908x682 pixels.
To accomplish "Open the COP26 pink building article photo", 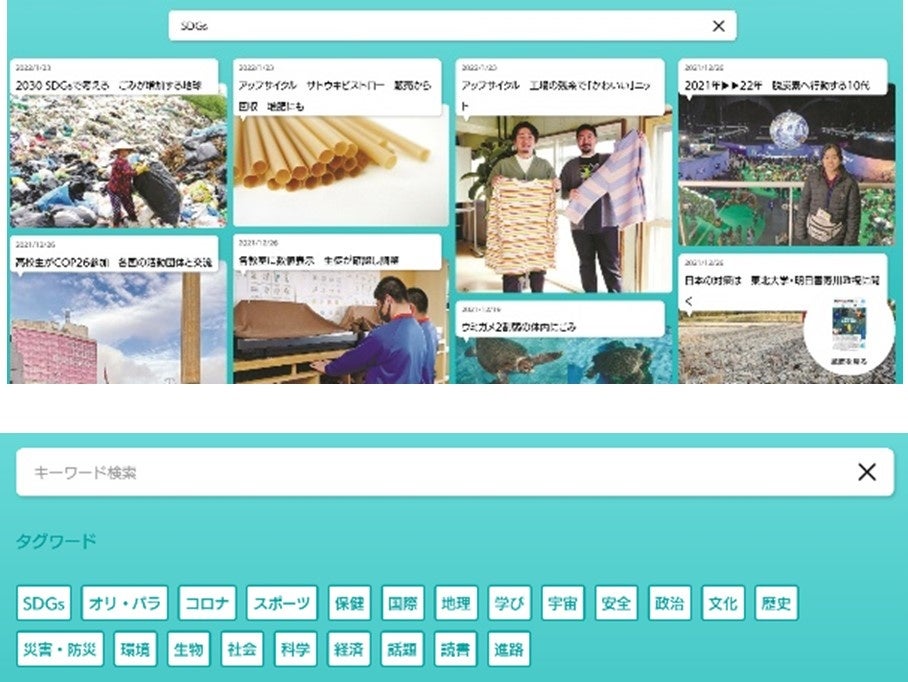I will tap(118, 328).
